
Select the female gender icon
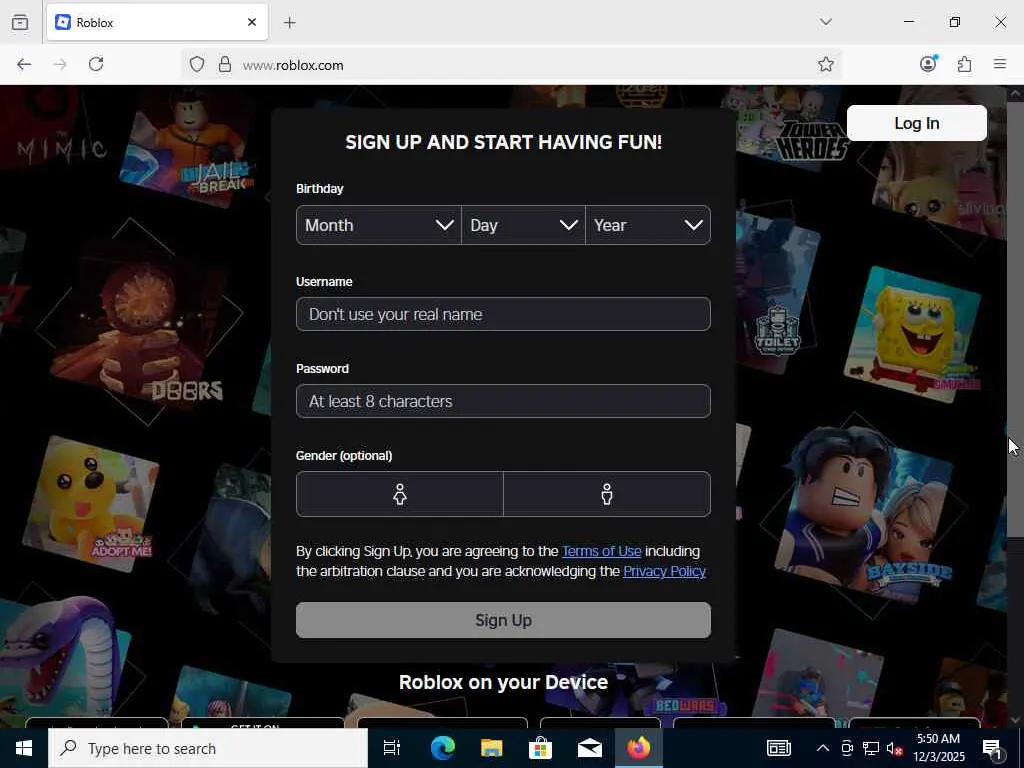click(400, 494)
